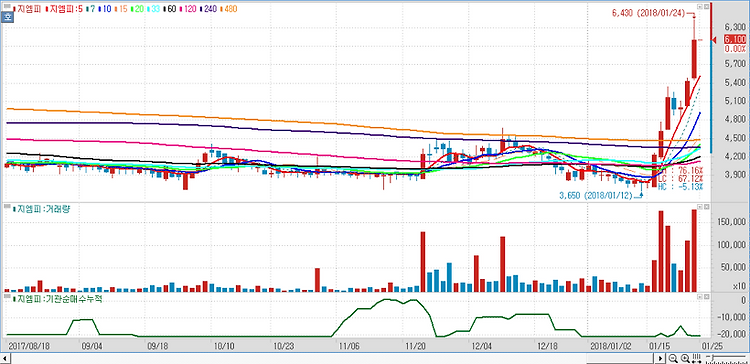
Task: Select the 60-day moving average legend
Action: pos(170,9)
